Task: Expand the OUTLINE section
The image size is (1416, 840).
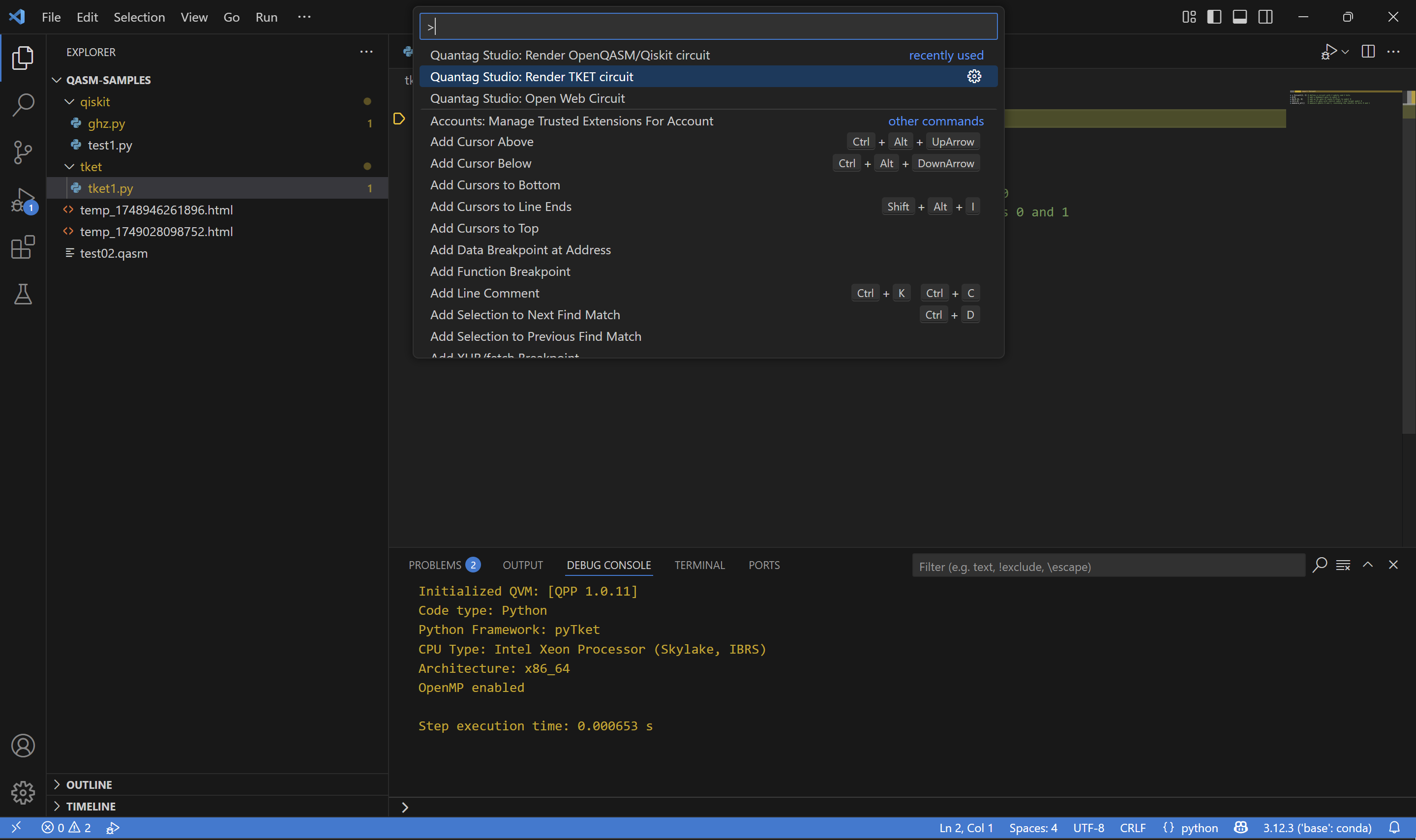Action: point(89,784)
